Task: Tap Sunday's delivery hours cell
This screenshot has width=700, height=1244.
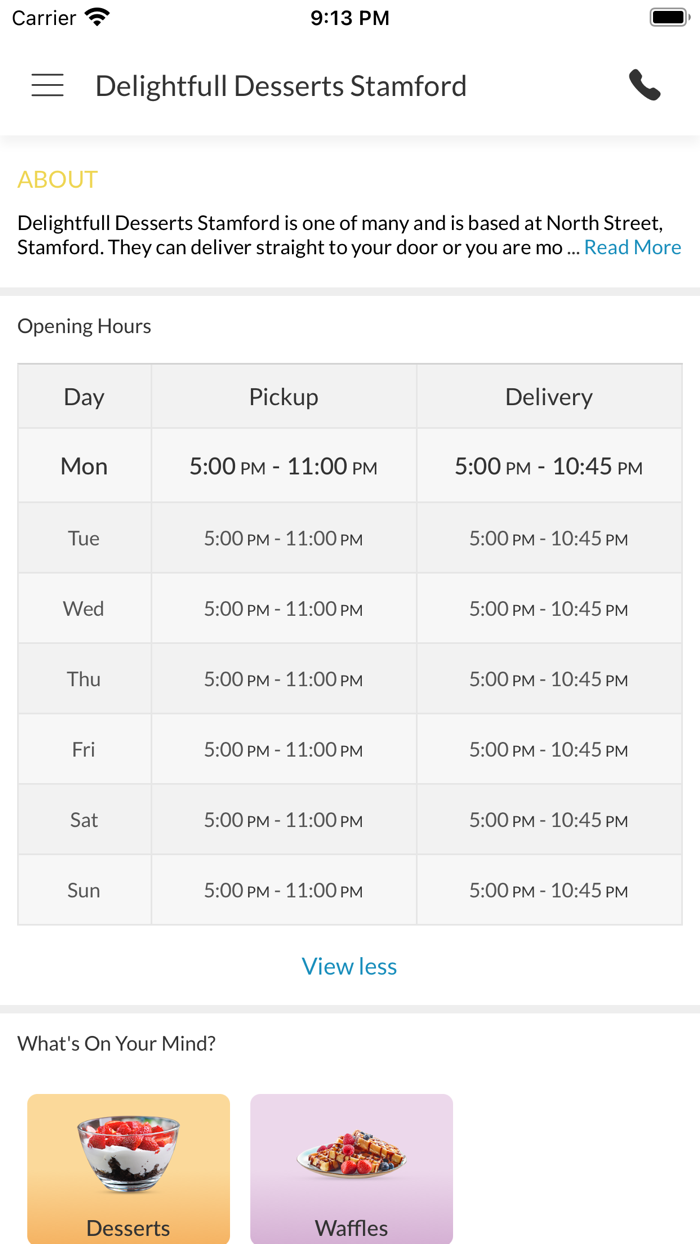Action: tap(548, 890)
